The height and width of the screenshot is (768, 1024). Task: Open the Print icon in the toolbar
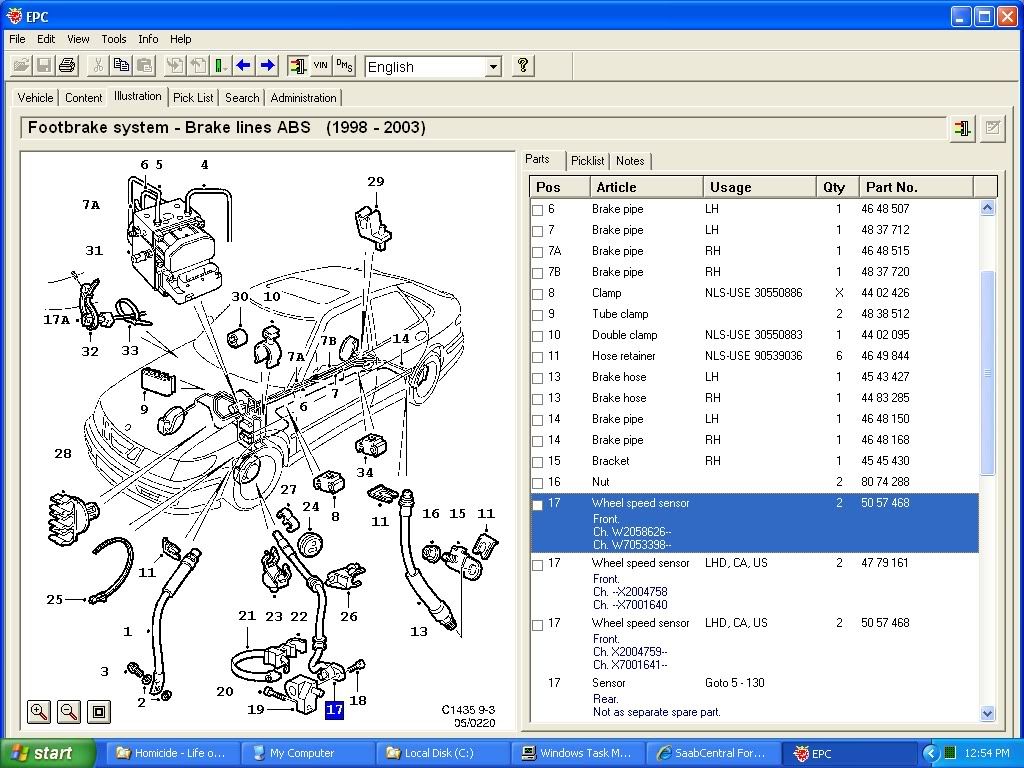pyautogui.click(x=68, y=66)
